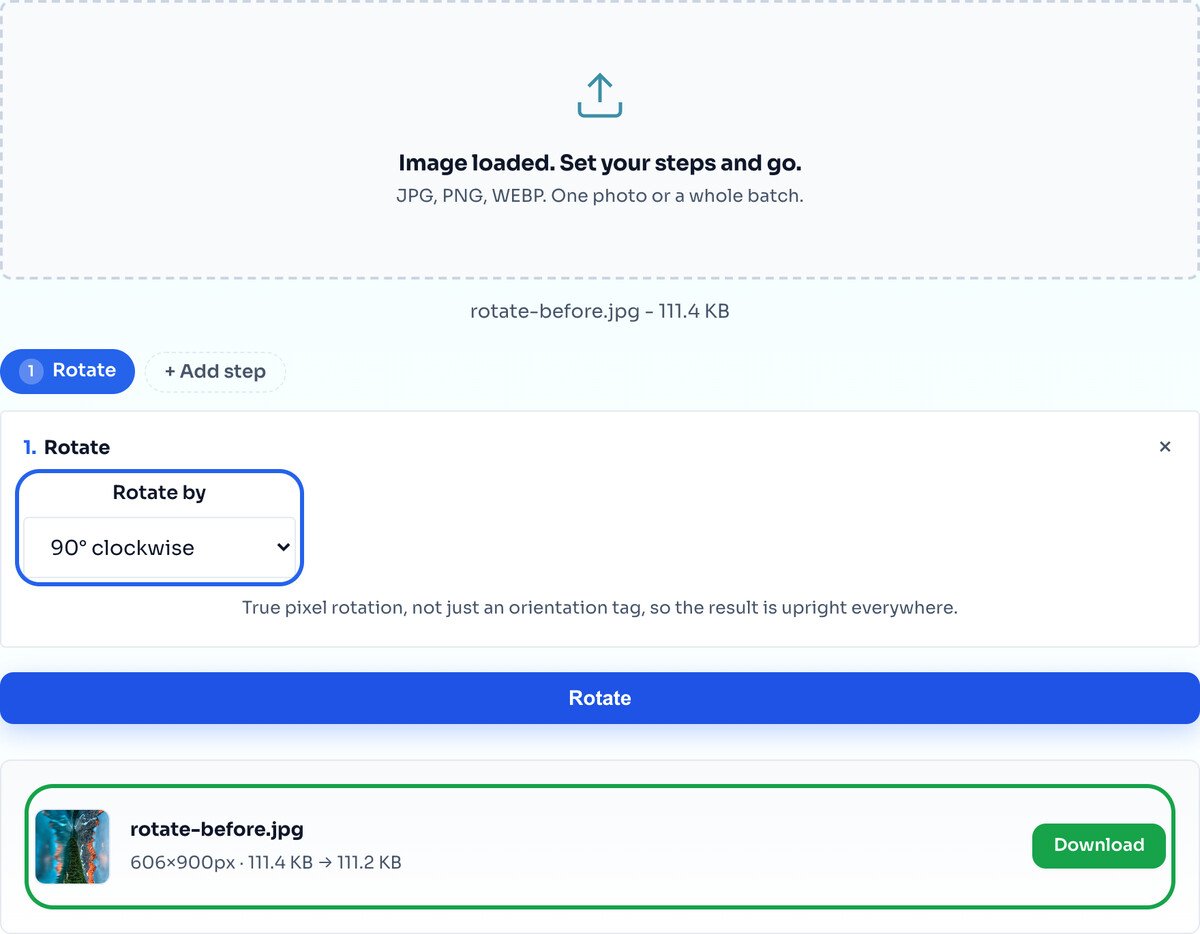The image size is (1200, 934).
Task: Click the "Rotate by" field label
Action: pyautogui.click(x=159, y=492)
